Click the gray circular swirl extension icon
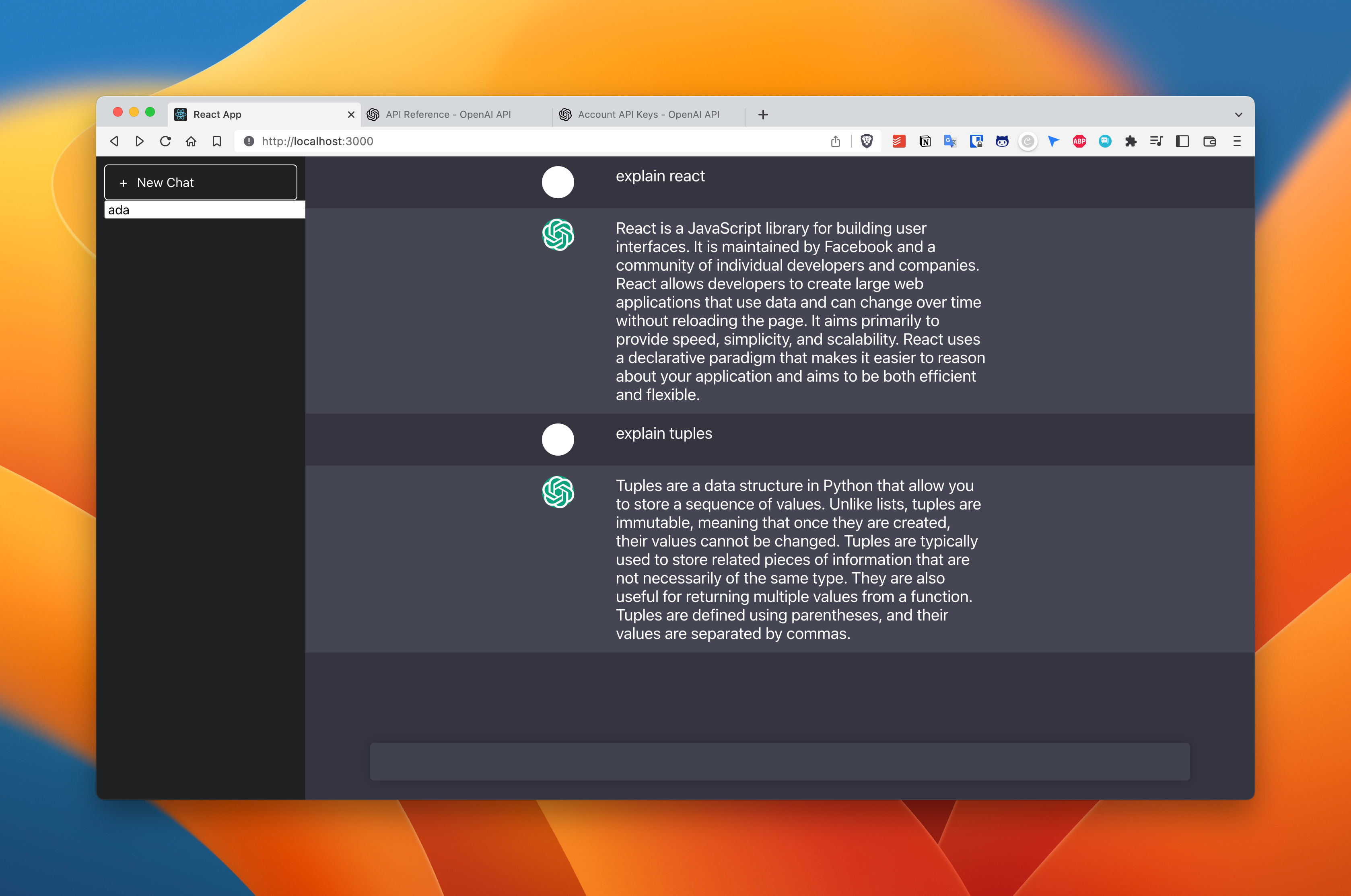 [1028, 141]
